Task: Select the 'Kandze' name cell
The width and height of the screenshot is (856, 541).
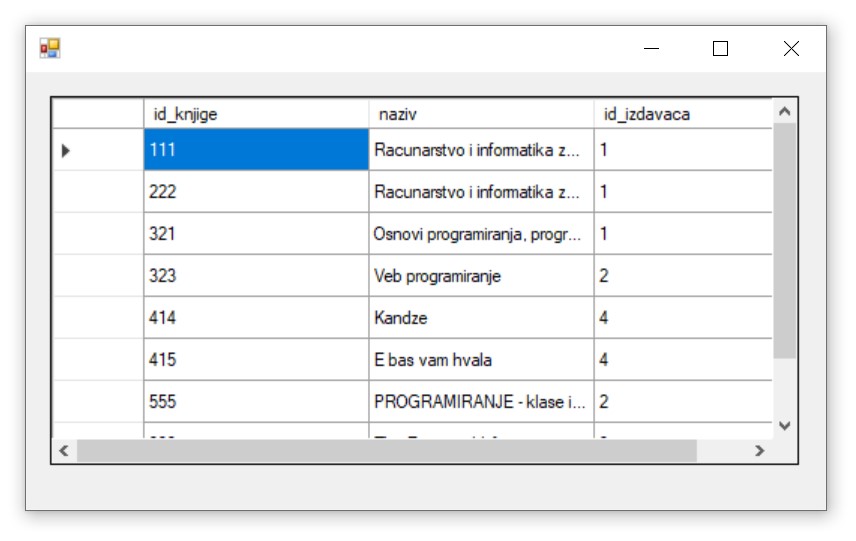Action: [481, 318]
